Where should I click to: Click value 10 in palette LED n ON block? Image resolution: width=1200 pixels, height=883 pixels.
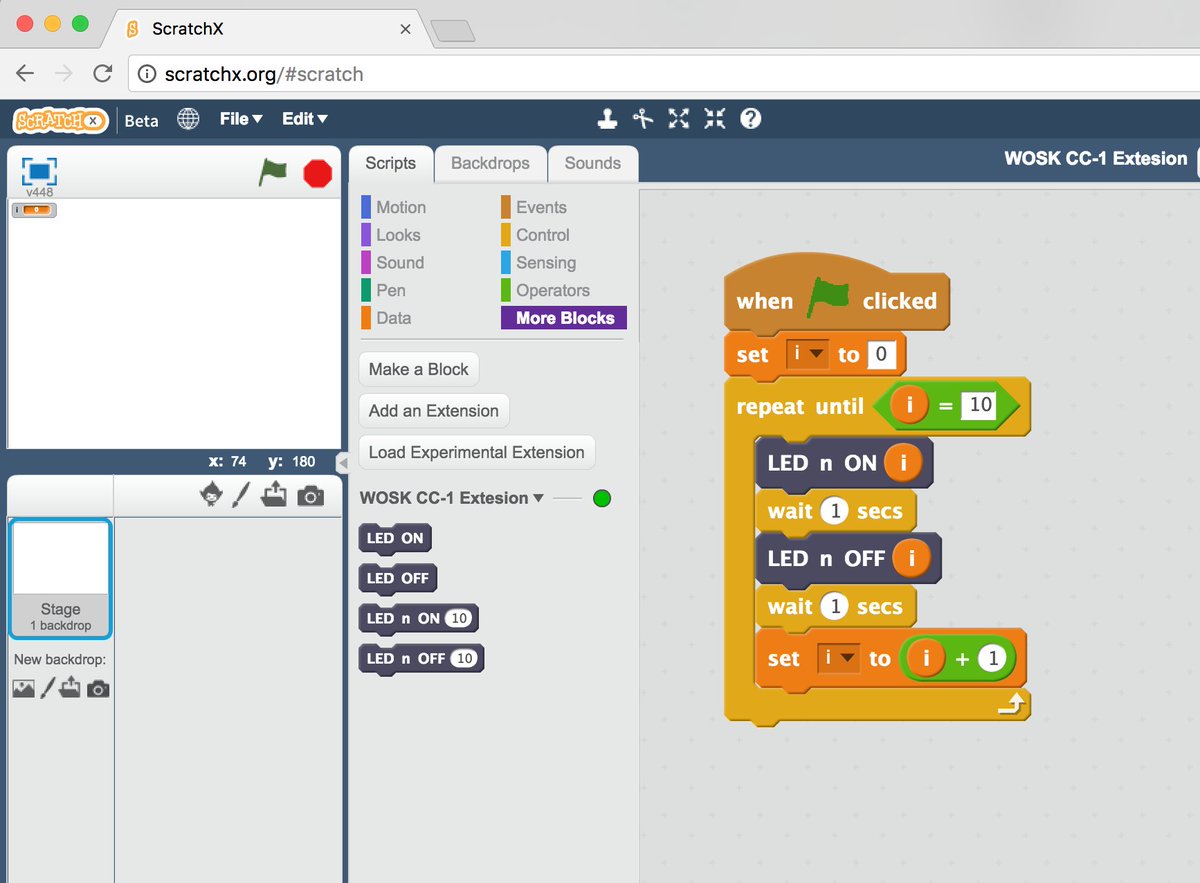459,618
